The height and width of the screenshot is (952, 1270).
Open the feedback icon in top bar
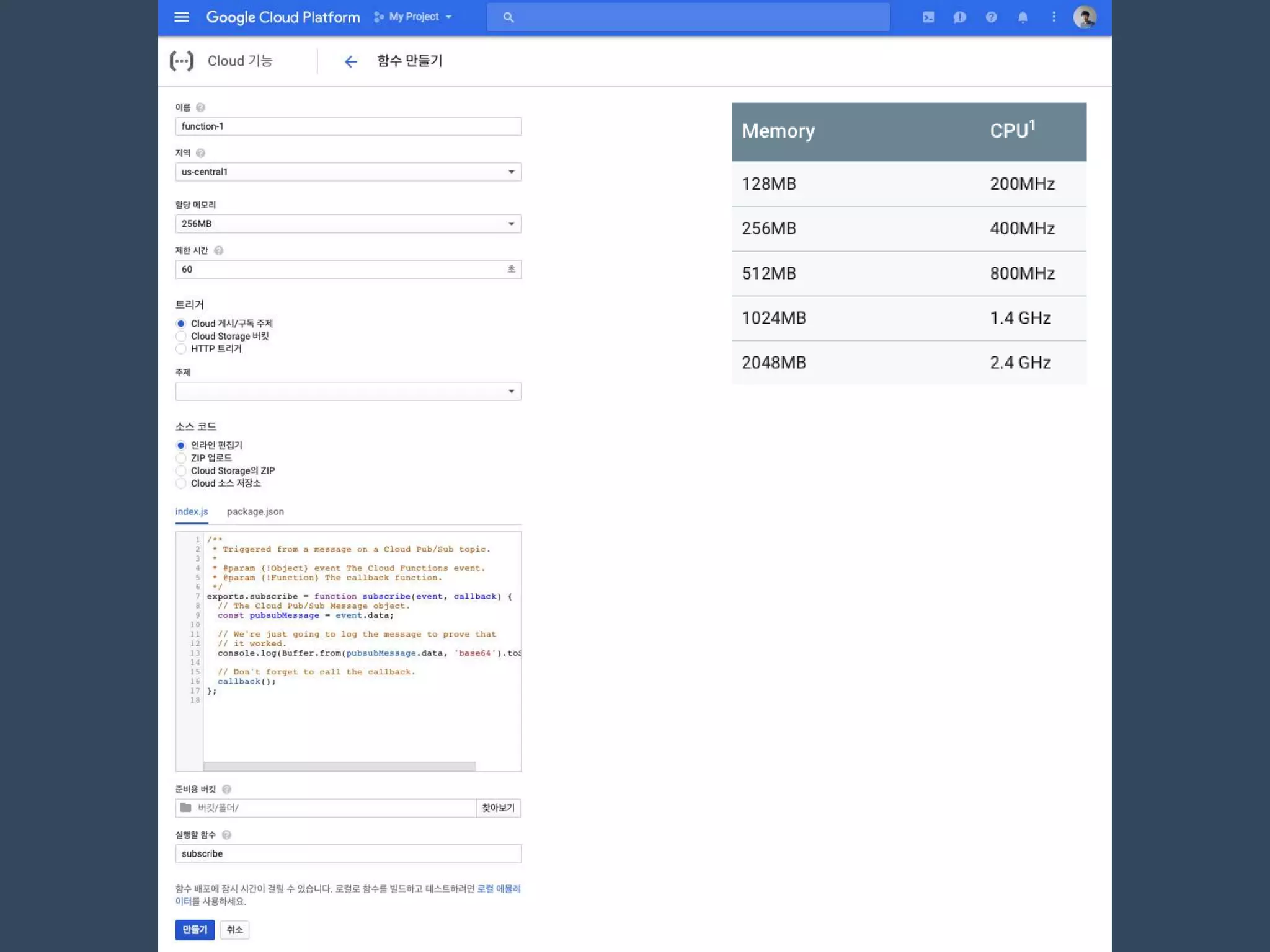click(x=959, y=17)
